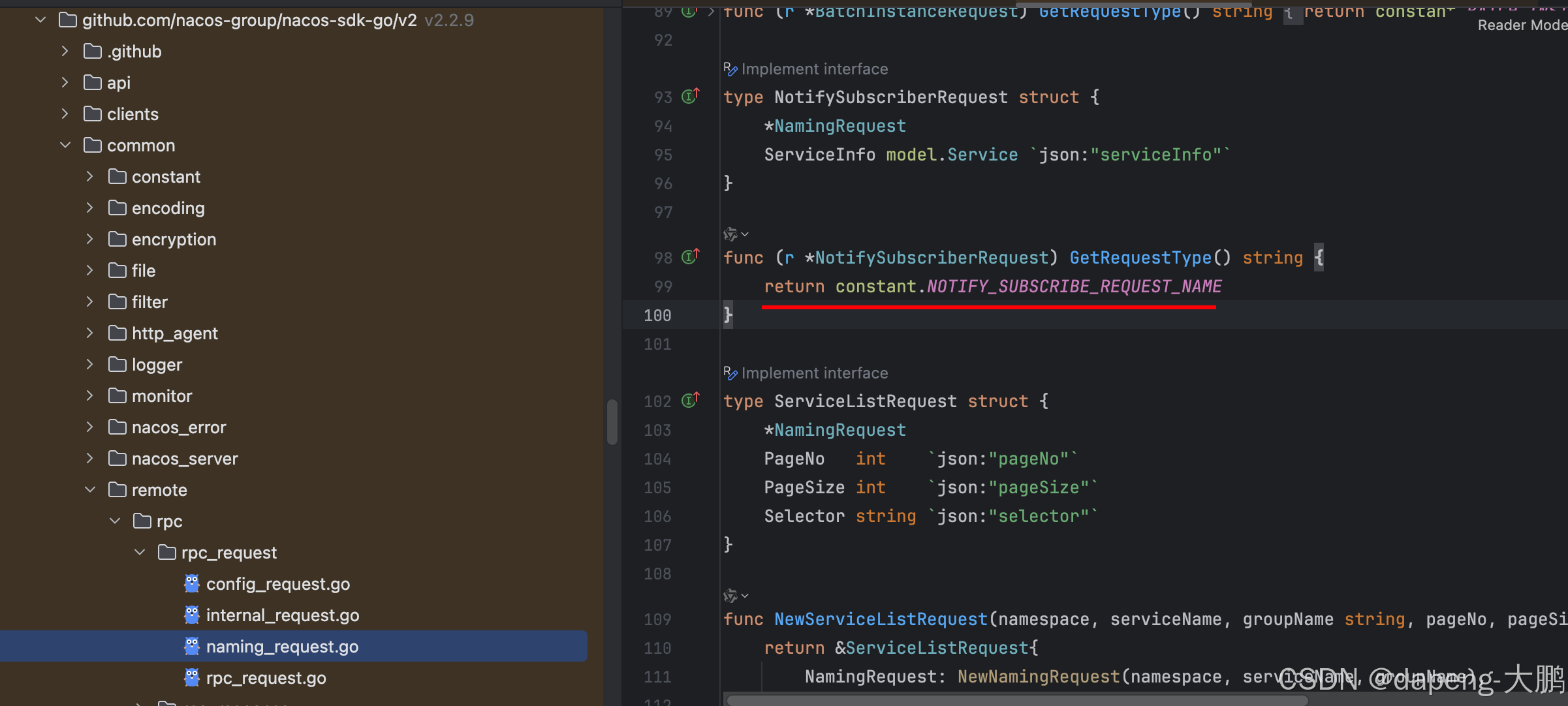Expand the nacos_server folder
Viewport: 1568px width, 706px height.
[x=90, y=459]
